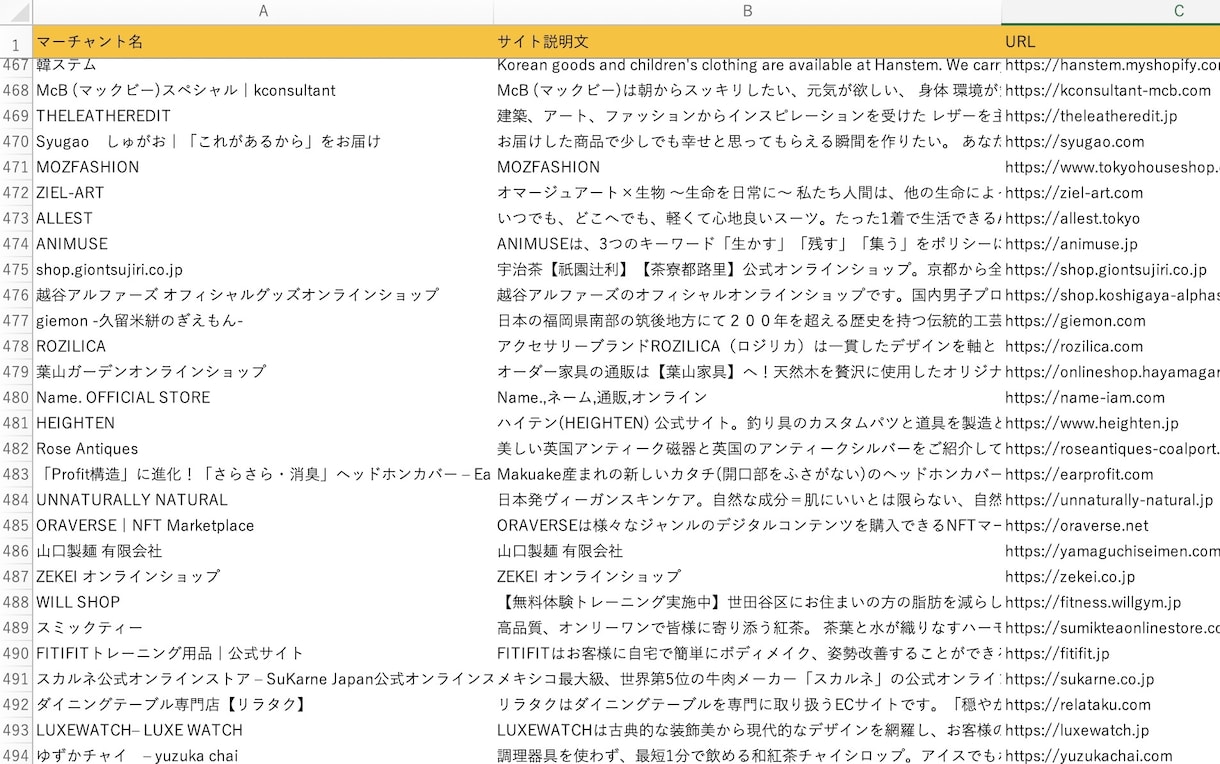Image resolution: width=1220 pixels, height=764 pixels.
Task: Select the https://earprofit.com cell
Action: pyautogui.click(x=1110, y=474)
